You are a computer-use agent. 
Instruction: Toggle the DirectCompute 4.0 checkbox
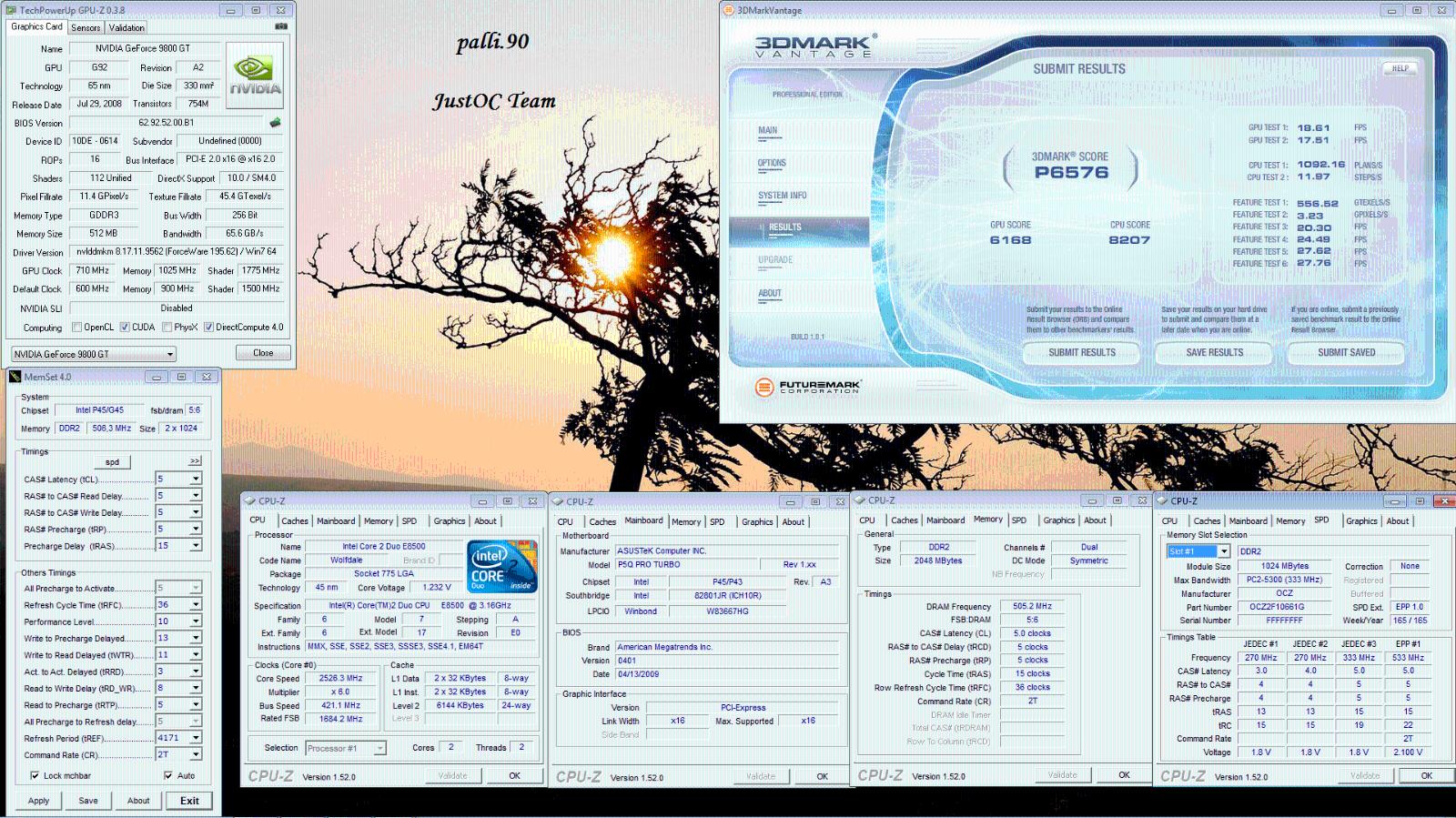pyautogui.click(x=209, y=328)
